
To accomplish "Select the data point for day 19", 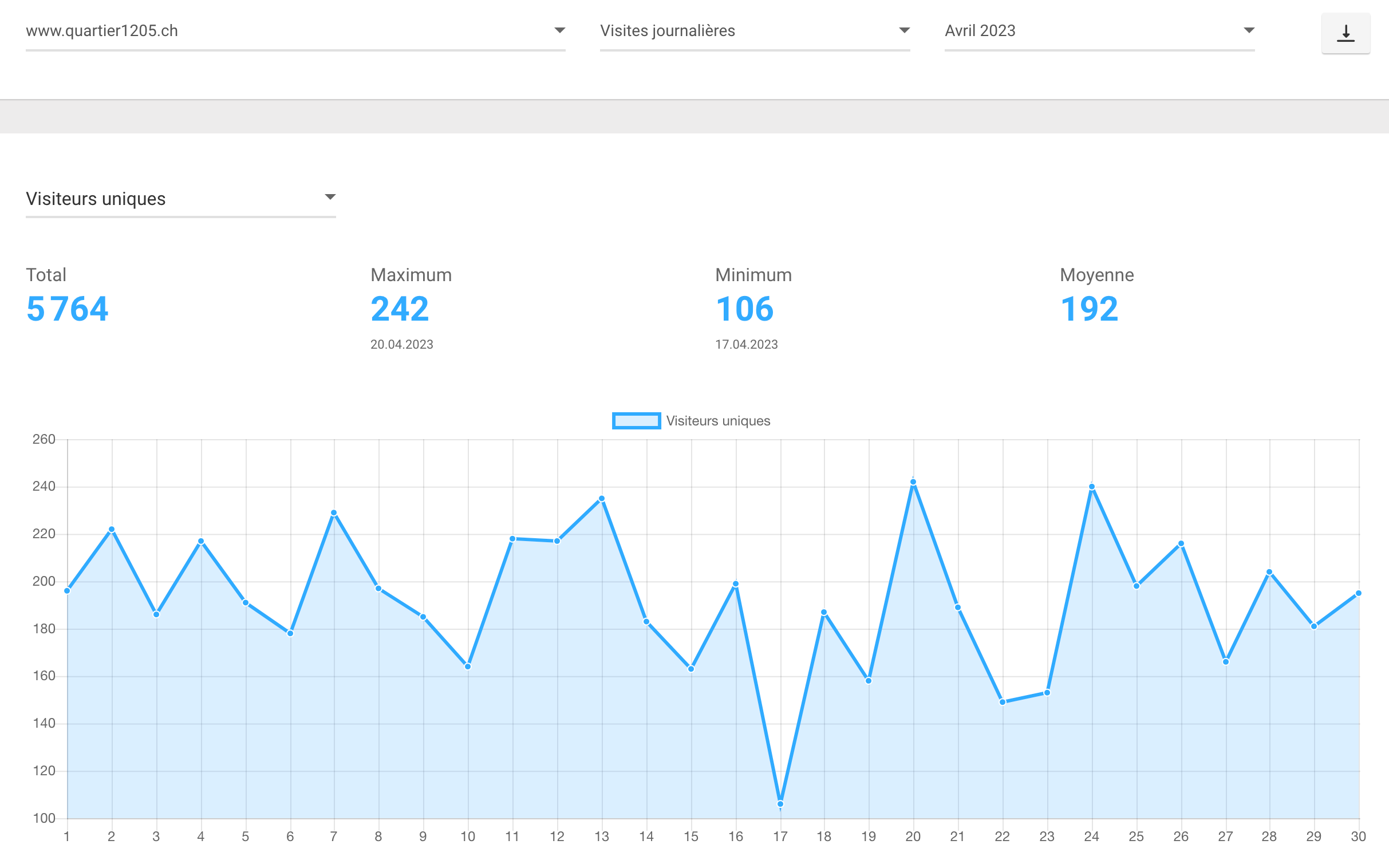I will click(x=869, y=681).
